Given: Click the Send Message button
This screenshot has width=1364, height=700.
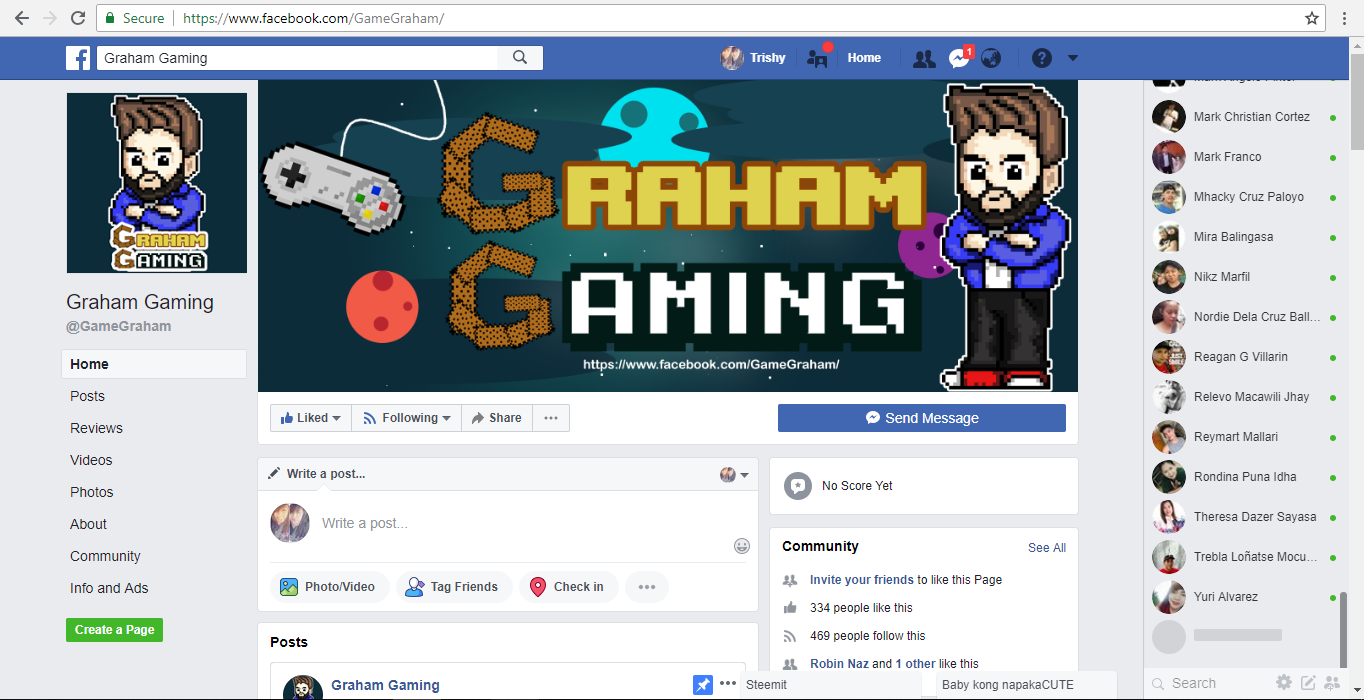Looking at the screenshot, I should pyautogui.click(x=922, y=418).
